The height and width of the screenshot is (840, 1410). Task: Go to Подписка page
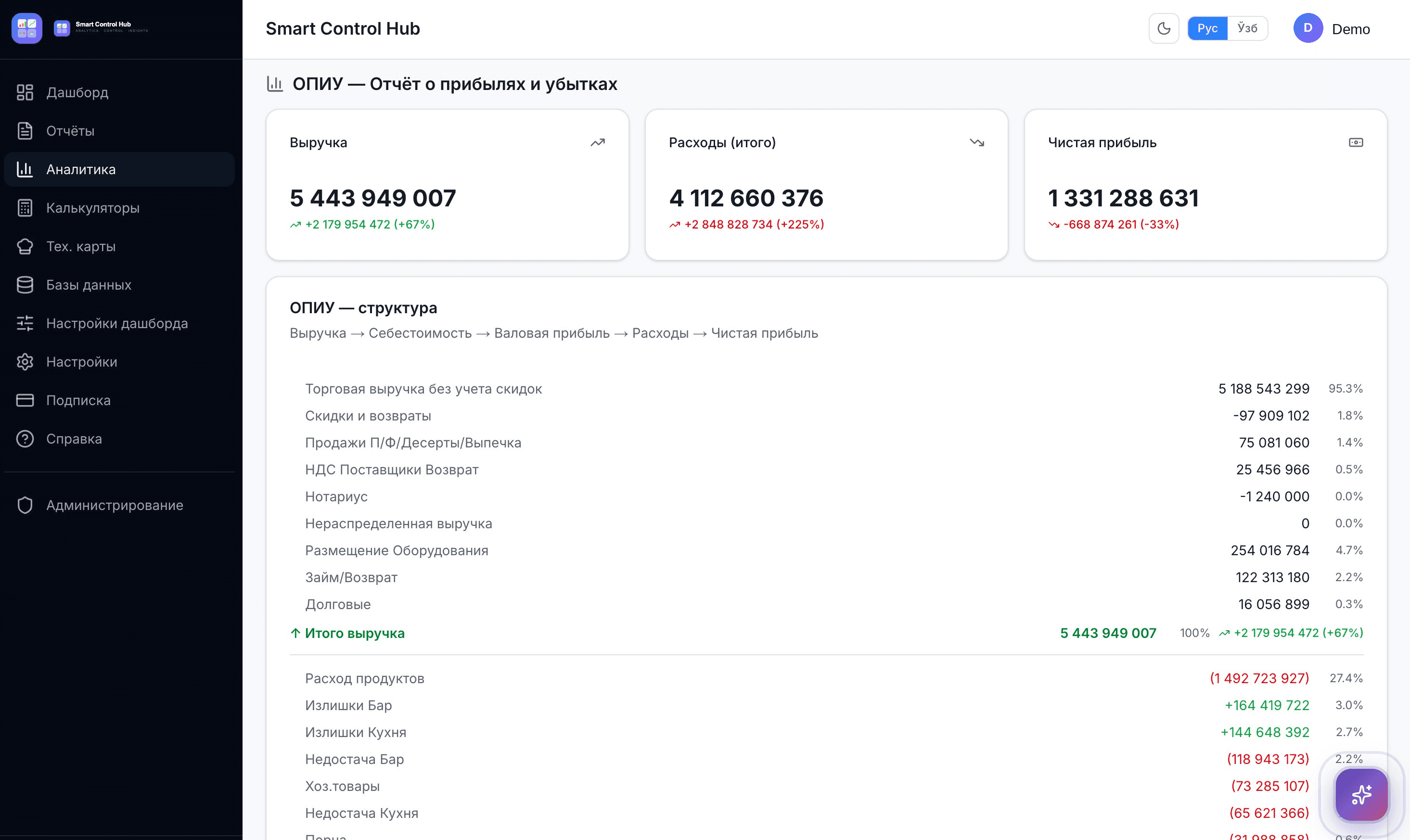coord(119,400)
